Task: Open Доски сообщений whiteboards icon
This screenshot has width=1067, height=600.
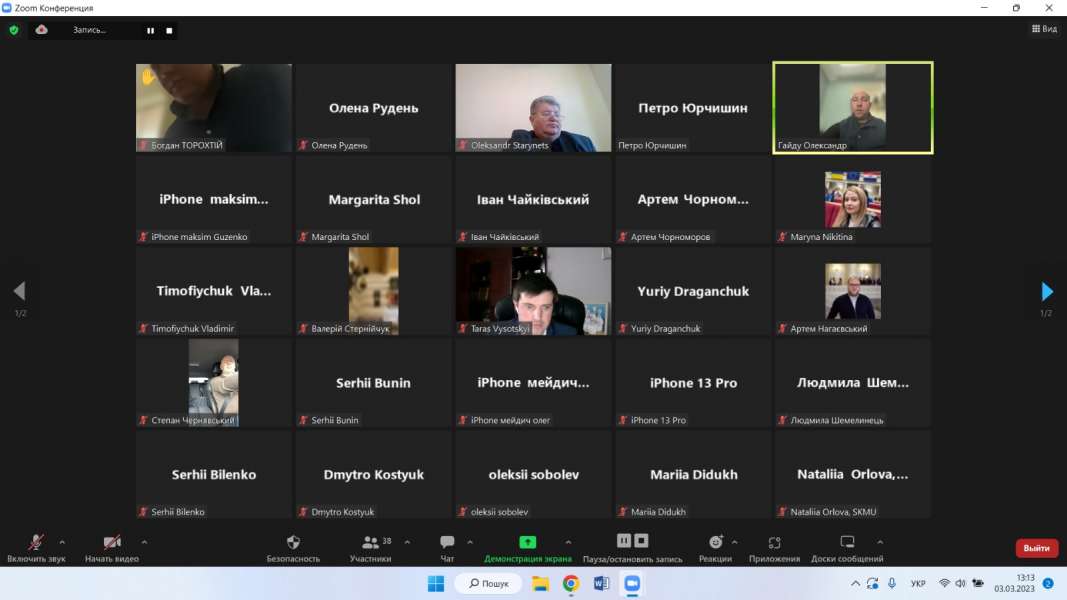Action: (847, 543)
